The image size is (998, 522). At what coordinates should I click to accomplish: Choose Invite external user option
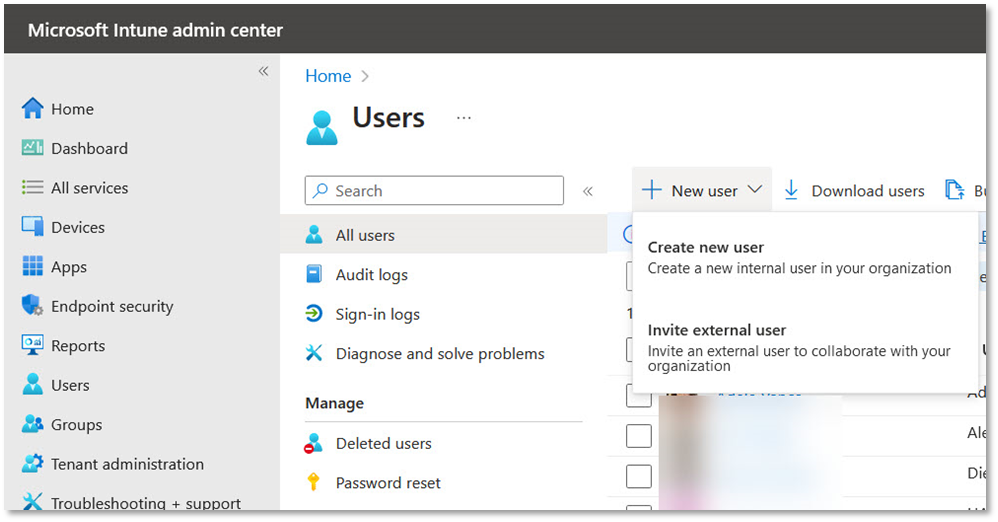point(717,330)
